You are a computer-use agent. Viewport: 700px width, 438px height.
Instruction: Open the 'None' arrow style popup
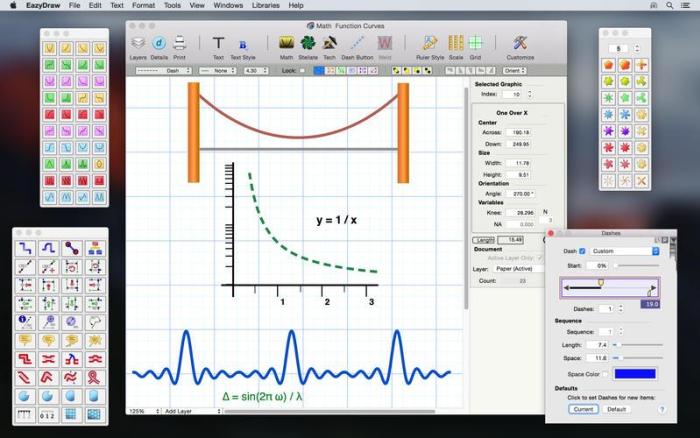(x=217, y=71)
